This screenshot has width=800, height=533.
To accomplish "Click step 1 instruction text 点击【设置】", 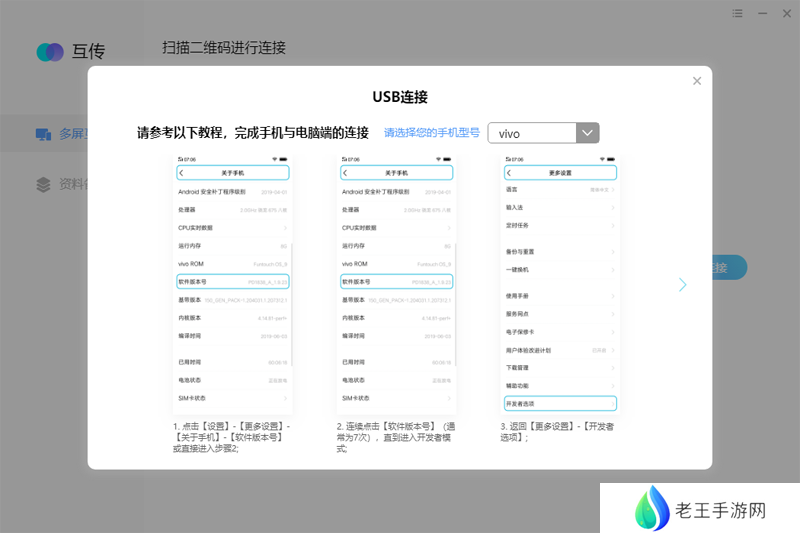I will (233, 437).
